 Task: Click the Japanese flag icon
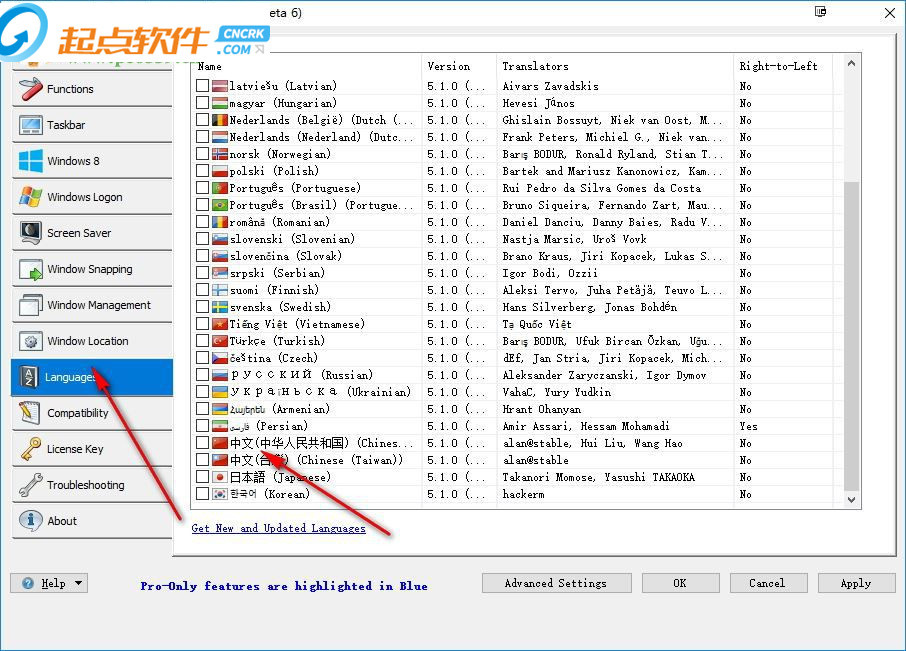point(220,477)
